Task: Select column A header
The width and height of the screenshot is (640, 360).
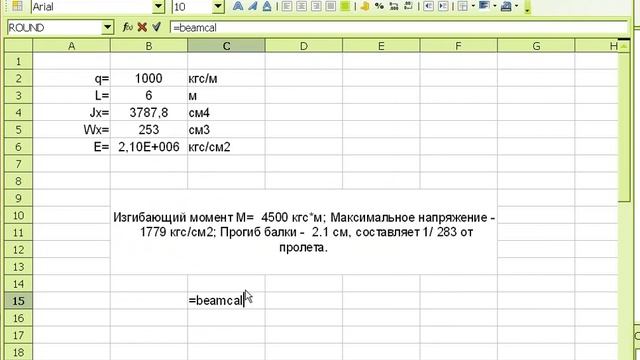Action: click(x=71, y=46)
